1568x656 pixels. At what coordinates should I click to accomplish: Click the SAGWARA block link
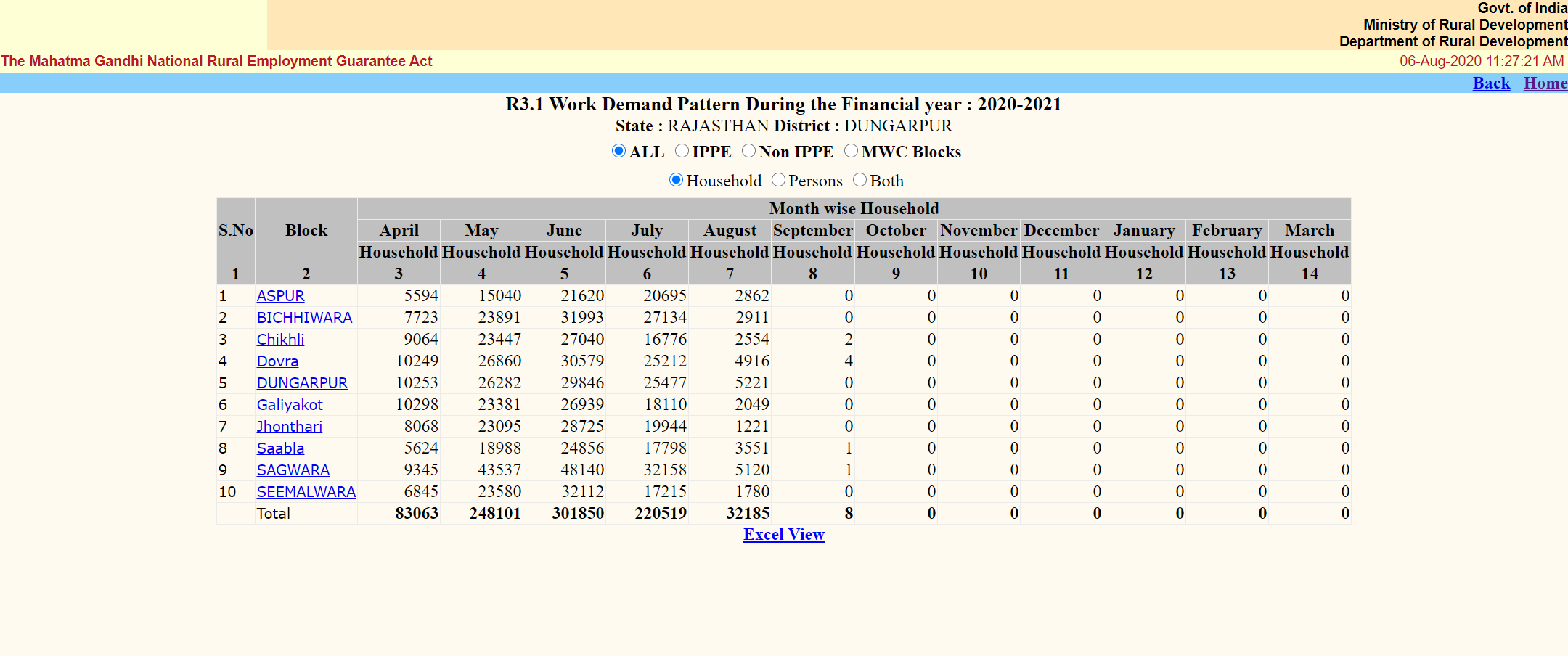293,470
